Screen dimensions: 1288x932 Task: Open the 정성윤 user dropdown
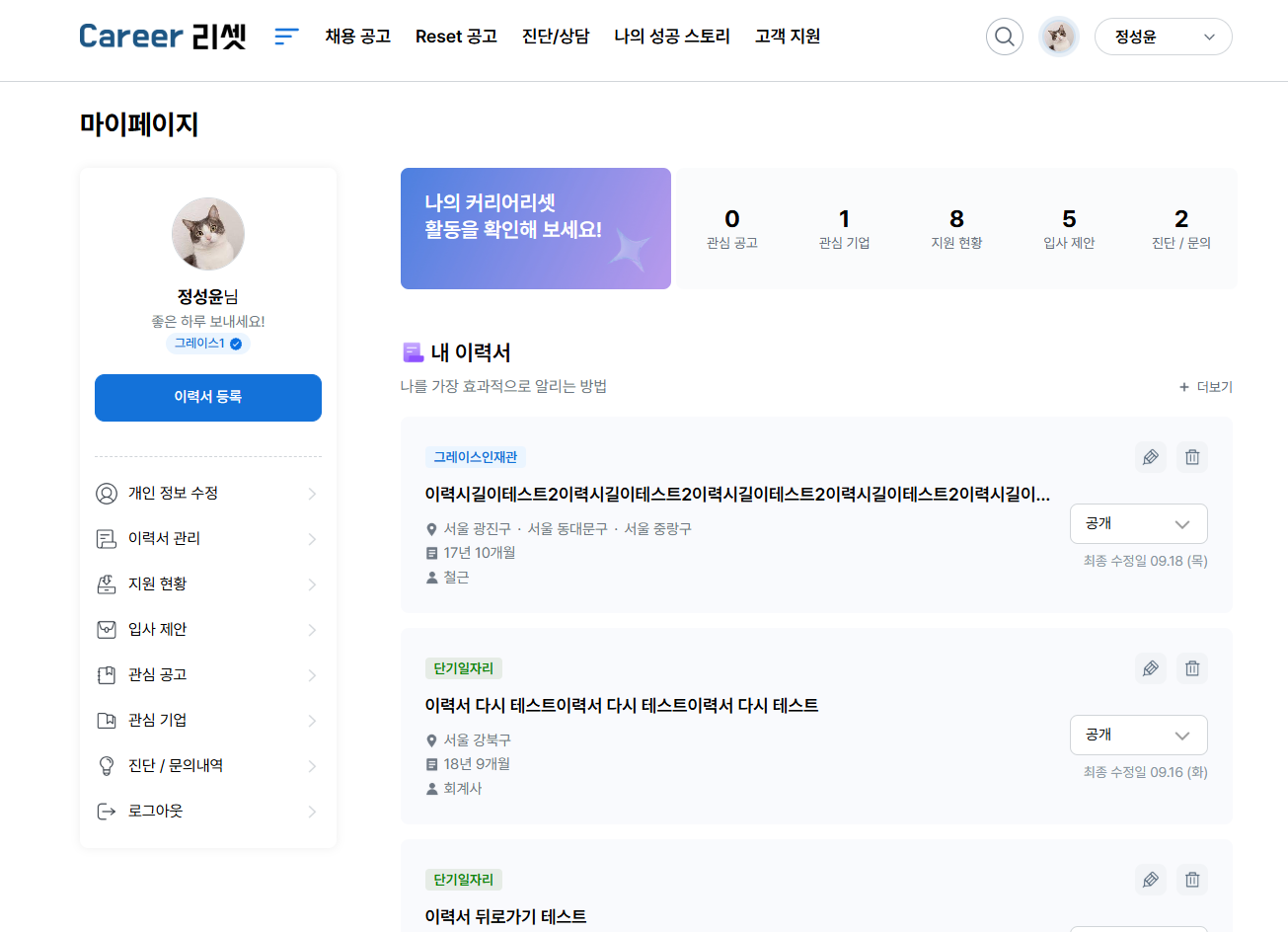click(1164, 37)
